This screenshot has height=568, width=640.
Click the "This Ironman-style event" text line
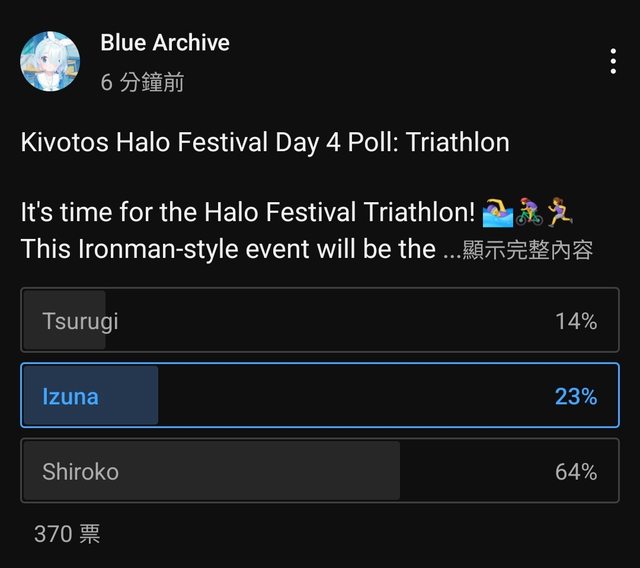pyautogui.click(x=228, y=249)
